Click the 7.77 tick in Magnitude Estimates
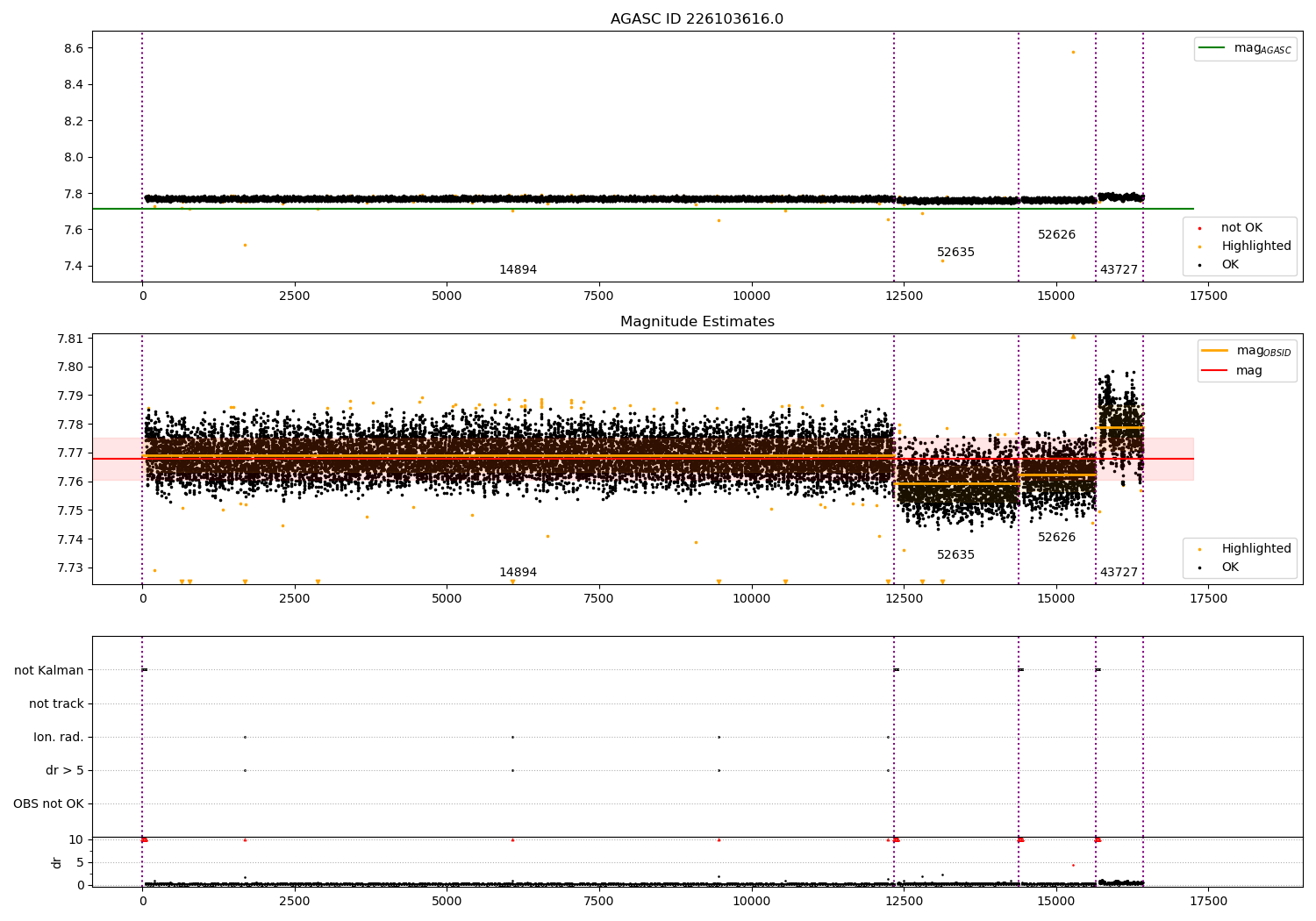 click(69, 453)
